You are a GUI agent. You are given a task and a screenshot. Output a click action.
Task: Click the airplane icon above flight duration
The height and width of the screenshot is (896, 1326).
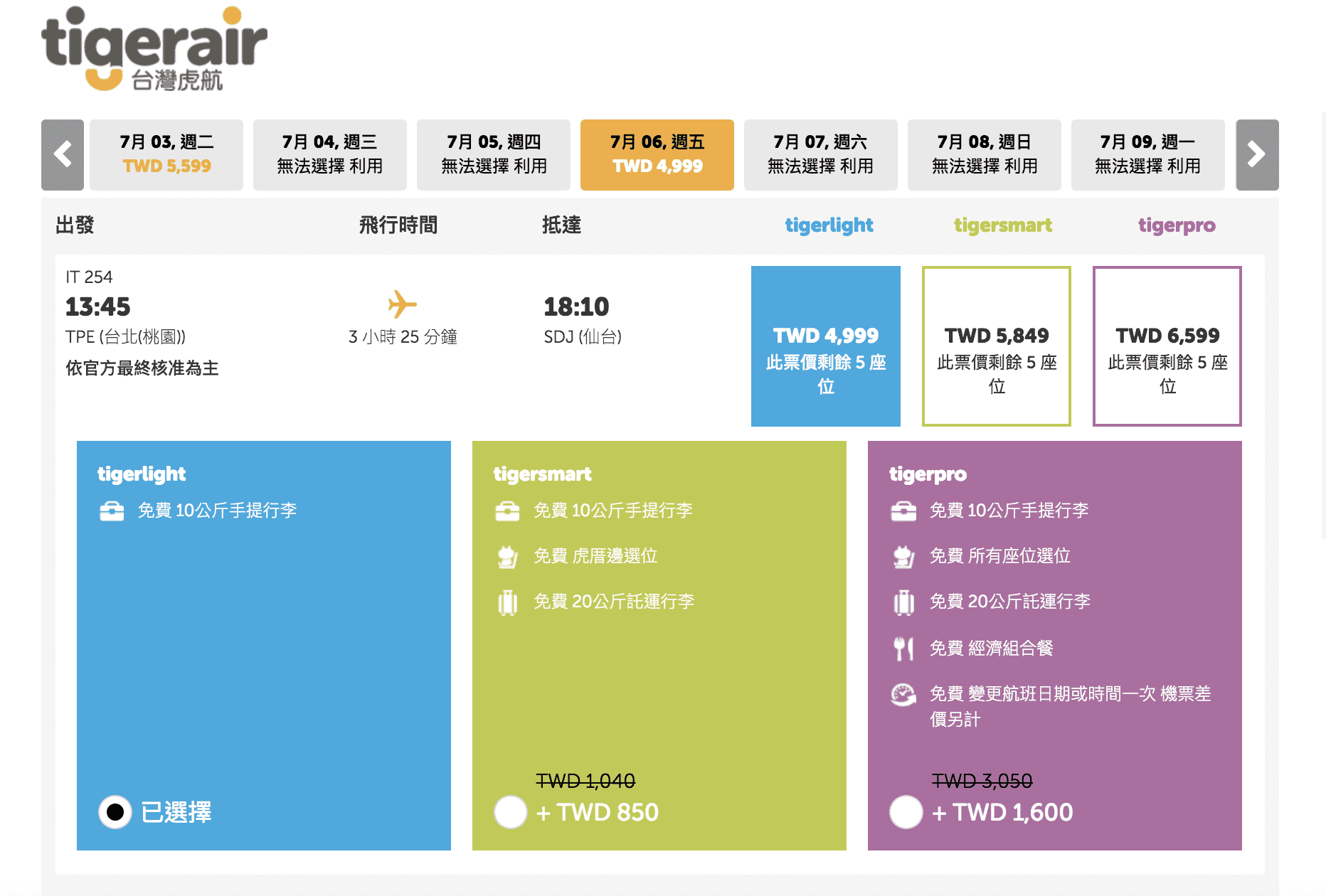coord(402,304)
